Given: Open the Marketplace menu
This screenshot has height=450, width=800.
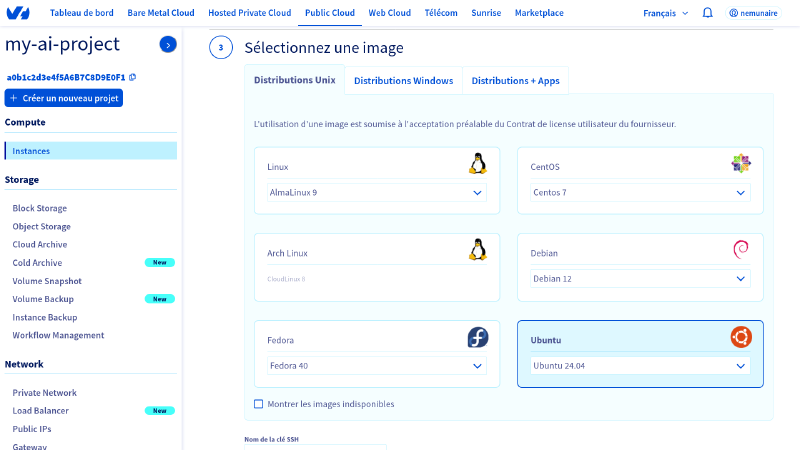Looking at the screenshot, I should tap(539, 13).
